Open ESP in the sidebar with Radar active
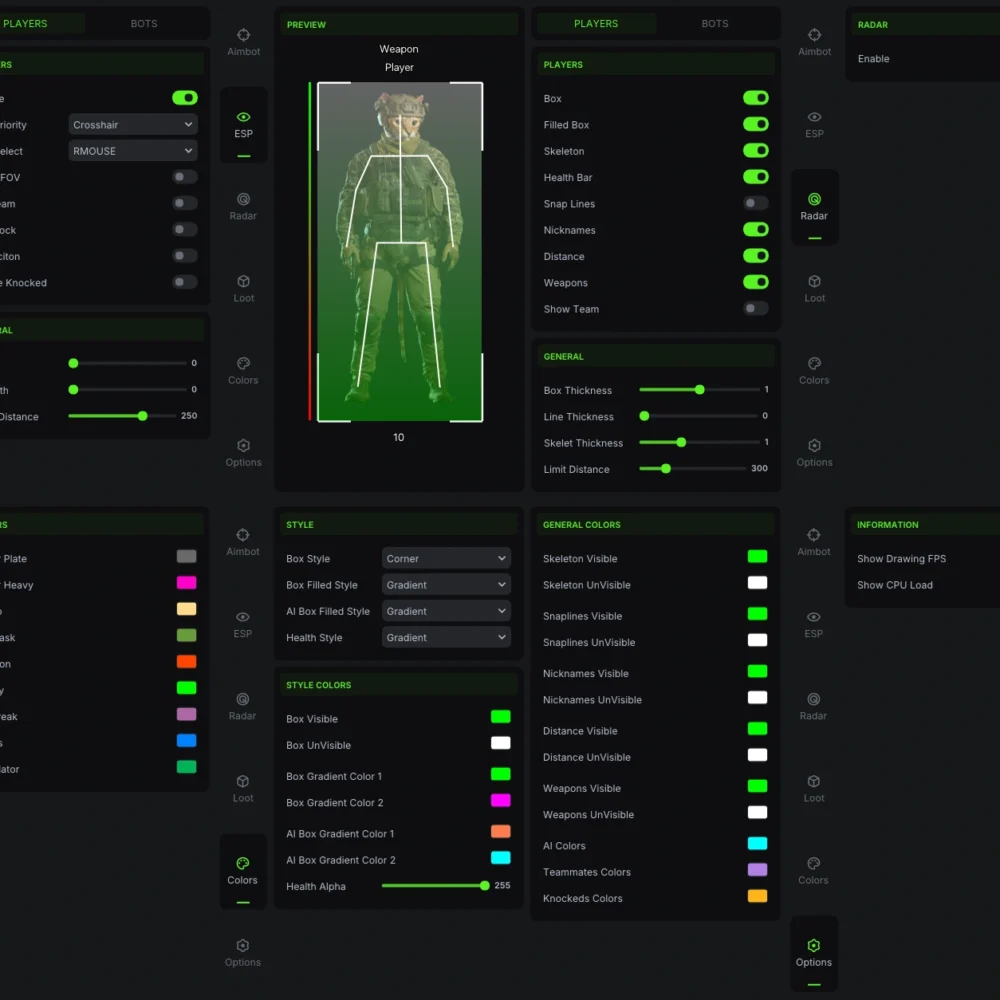 [x=814, y=124]
